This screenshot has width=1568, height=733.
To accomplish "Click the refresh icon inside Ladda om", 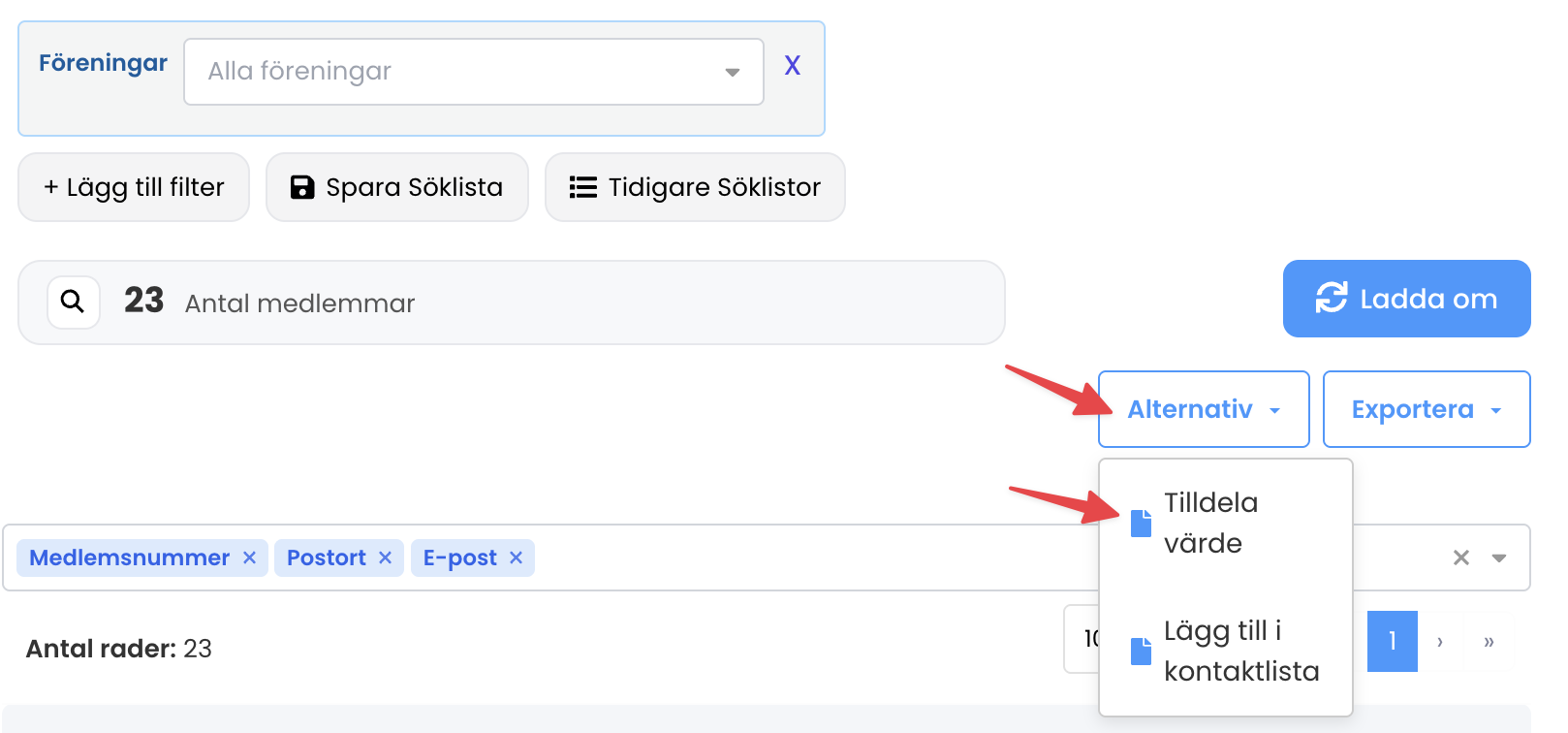I will pyautogui.click(x=1333, y=299).
